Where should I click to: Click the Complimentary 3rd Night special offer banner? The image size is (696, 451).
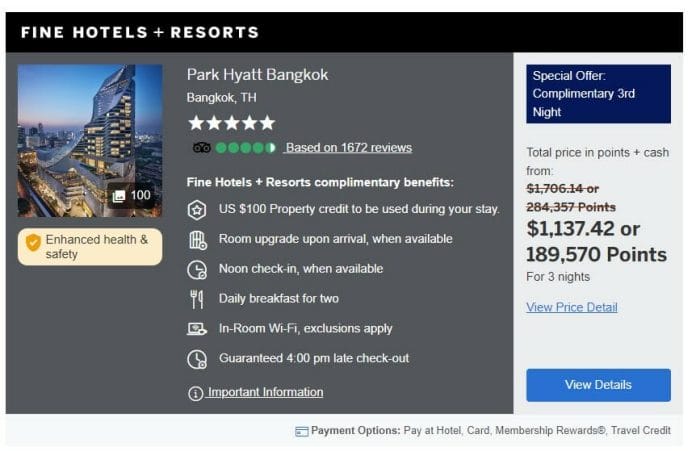[x=598, y=94]
